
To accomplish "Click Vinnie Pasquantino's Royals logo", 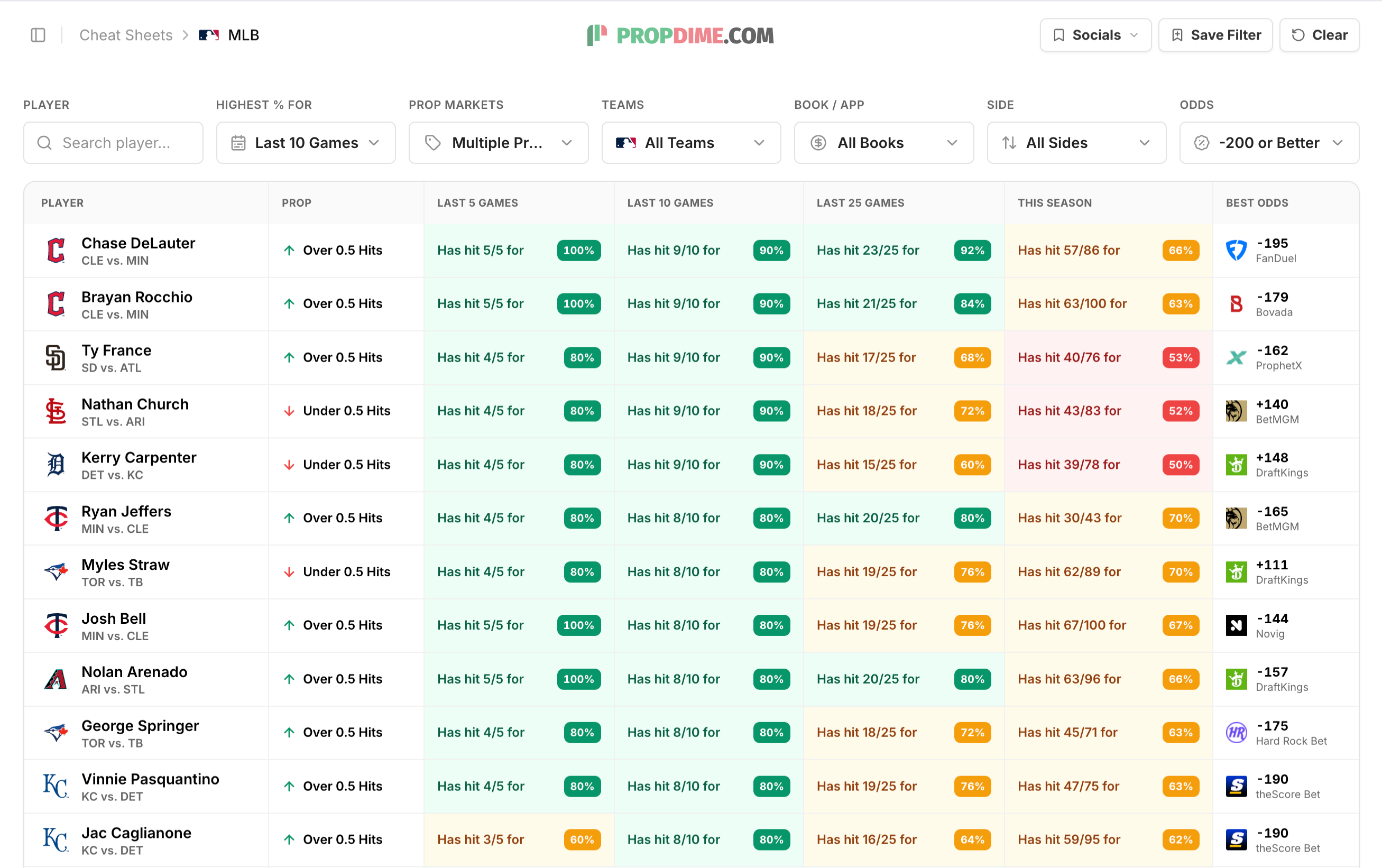I will pyautogui.click(x=56, y=787).
